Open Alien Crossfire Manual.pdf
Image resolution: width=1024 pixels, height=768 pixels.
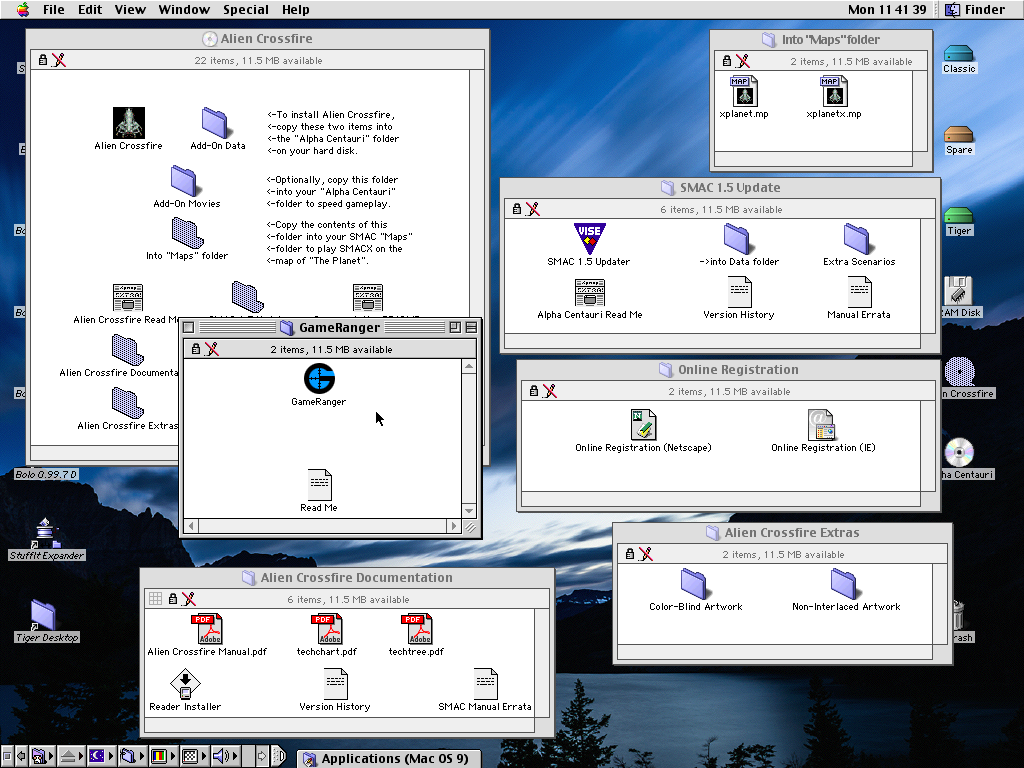click(x=208, y=629)
